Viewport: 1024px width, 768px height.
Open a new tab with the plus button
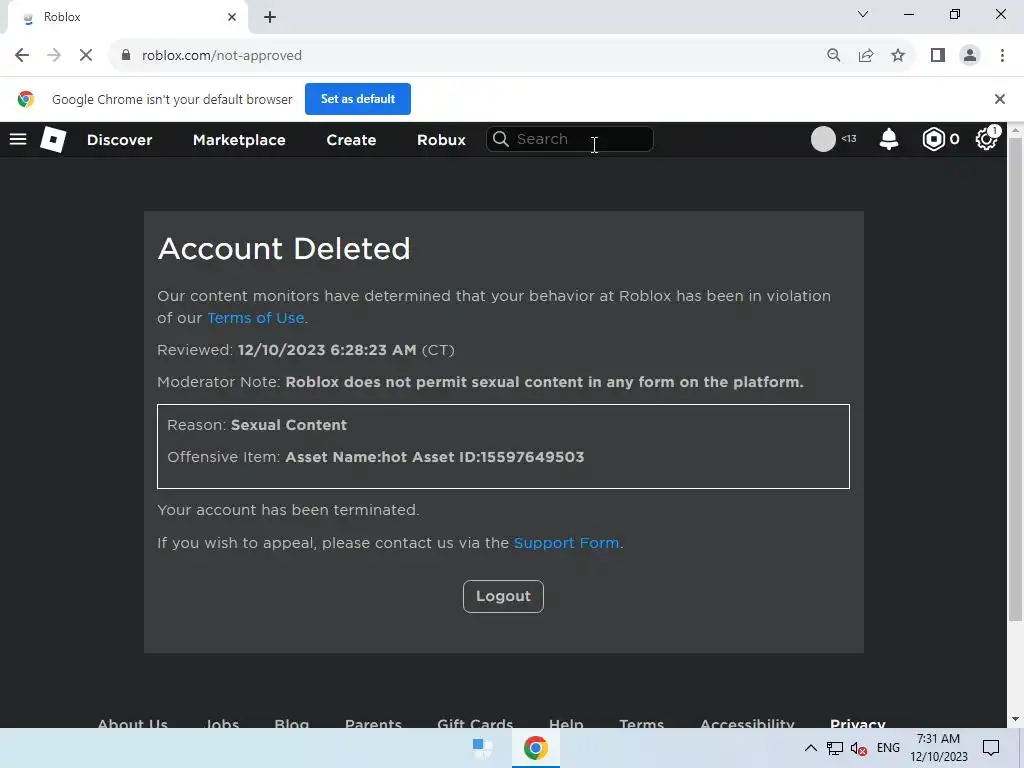tap(270, 17)
